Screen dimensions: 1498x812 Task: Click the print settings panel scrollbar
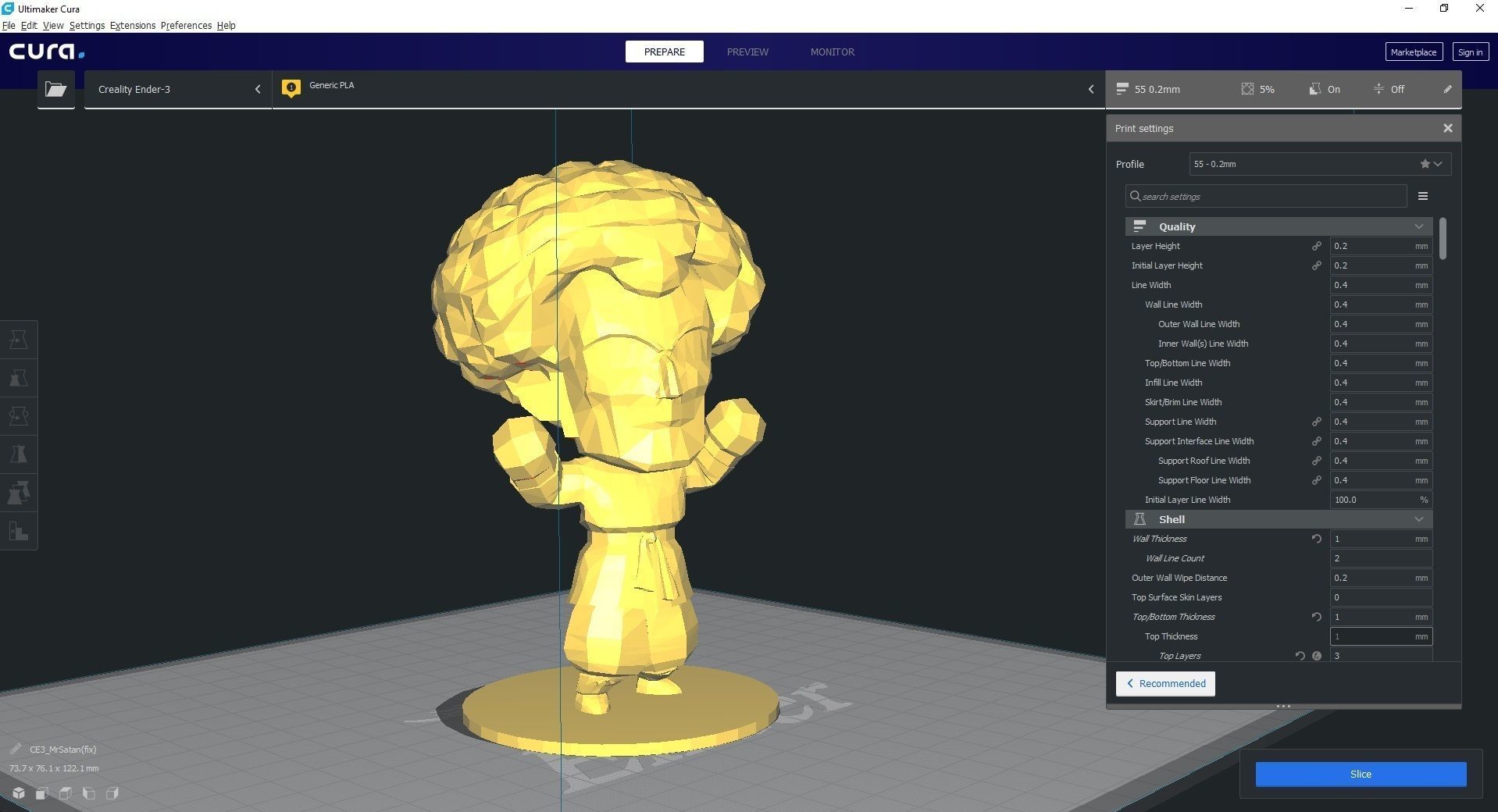[1443, 238]
